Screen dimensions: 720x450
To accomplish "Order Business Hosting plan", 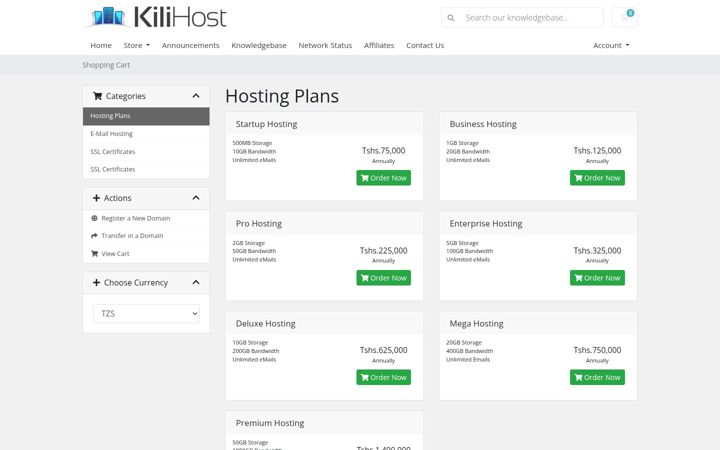I will [x=597, y=178].
